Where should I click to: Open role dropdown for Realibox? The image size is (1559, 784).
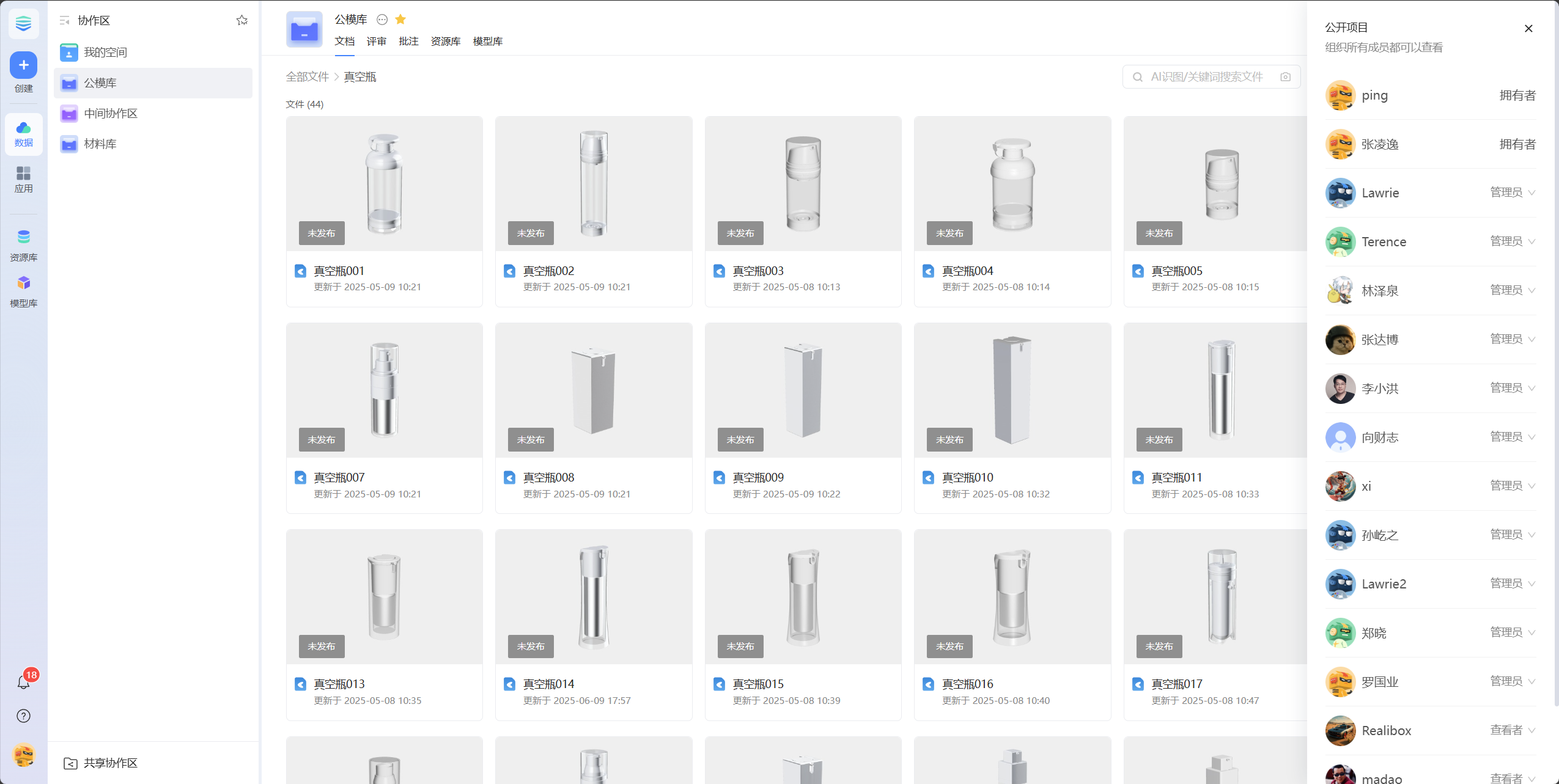click(x=1513, y=730)
